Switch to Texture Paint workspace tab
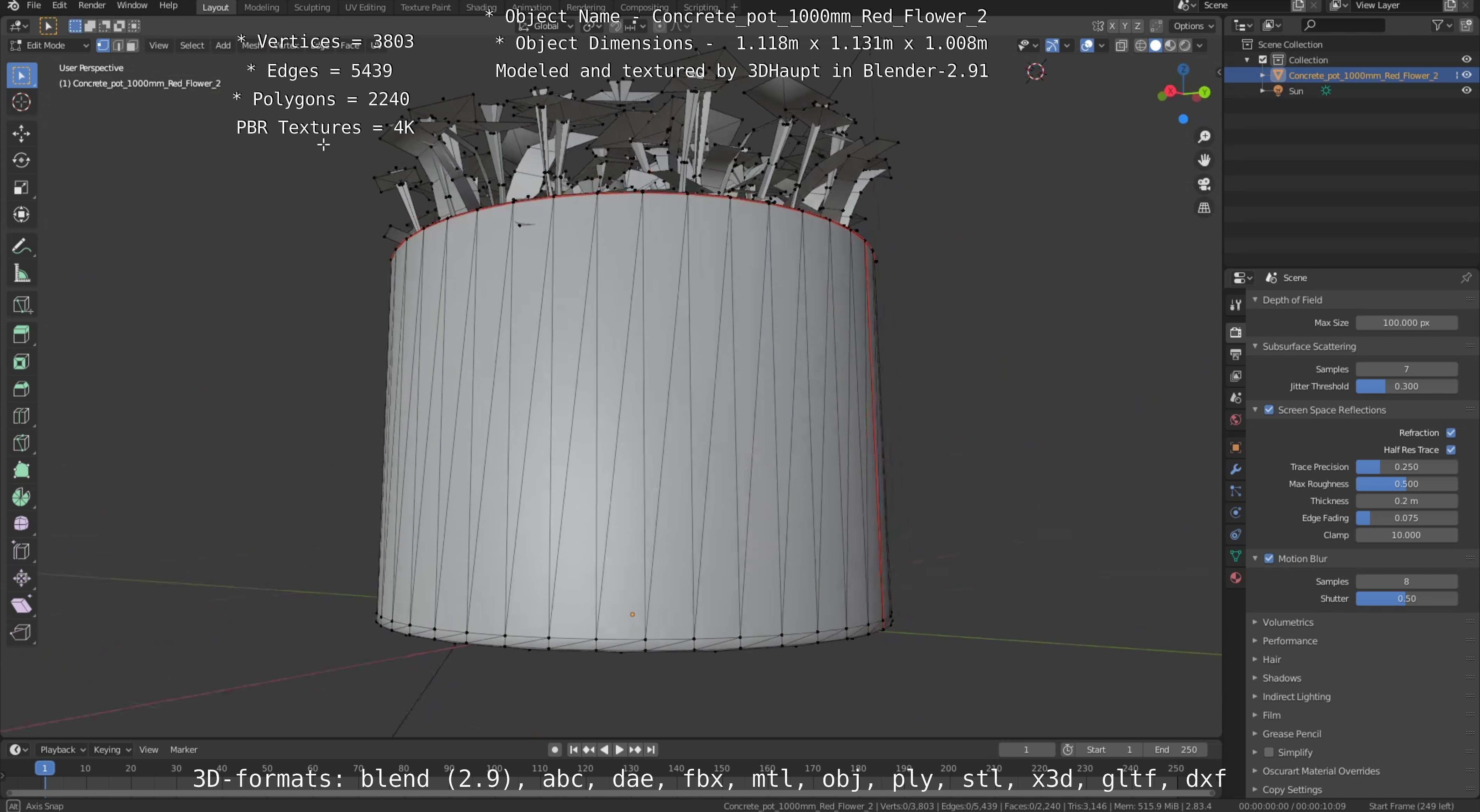This screenshot has width=1480, height=812. coord(426,7)
